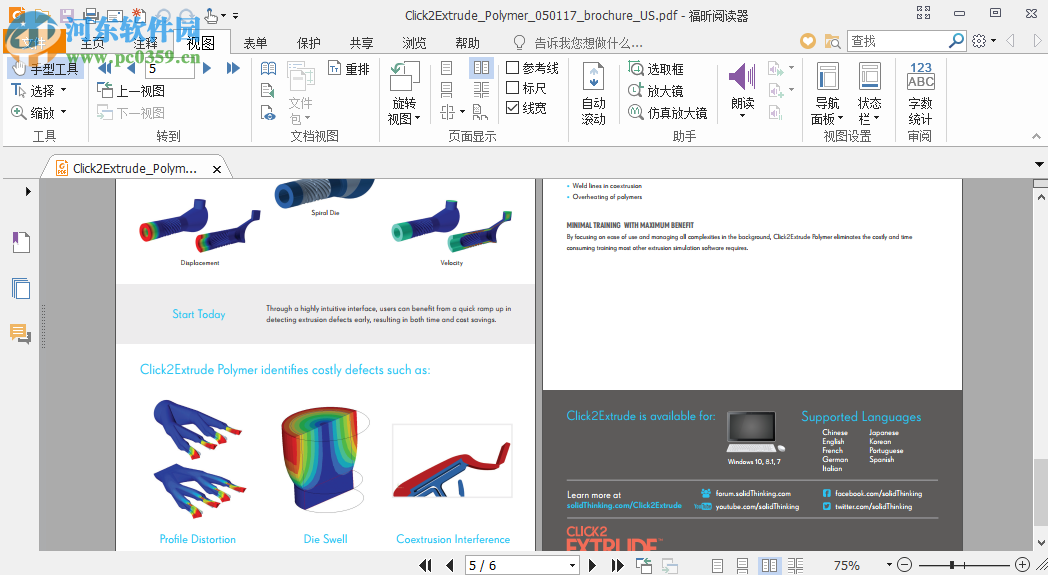Image resolution: width=1048 pixels, height=575 pixels.
Task: Click the settings gear beside find box
Action: (x=979, y=41)
